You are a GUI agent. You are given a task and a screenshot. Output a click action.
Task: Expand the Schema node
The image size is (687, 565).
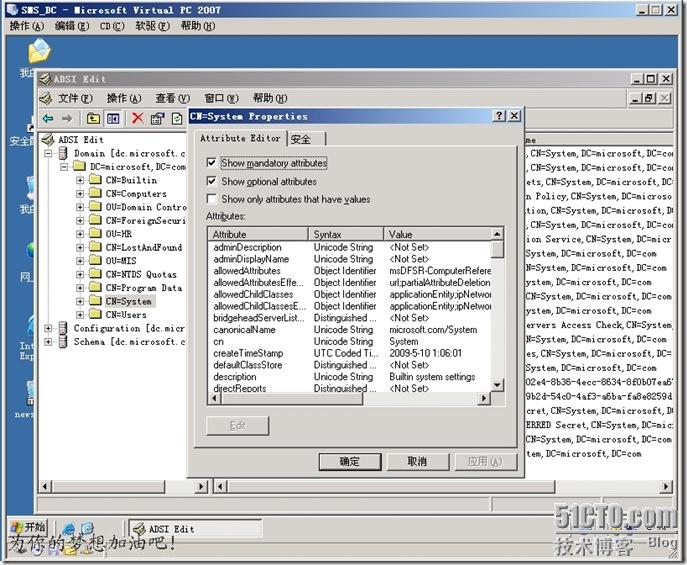click(48, 342)
